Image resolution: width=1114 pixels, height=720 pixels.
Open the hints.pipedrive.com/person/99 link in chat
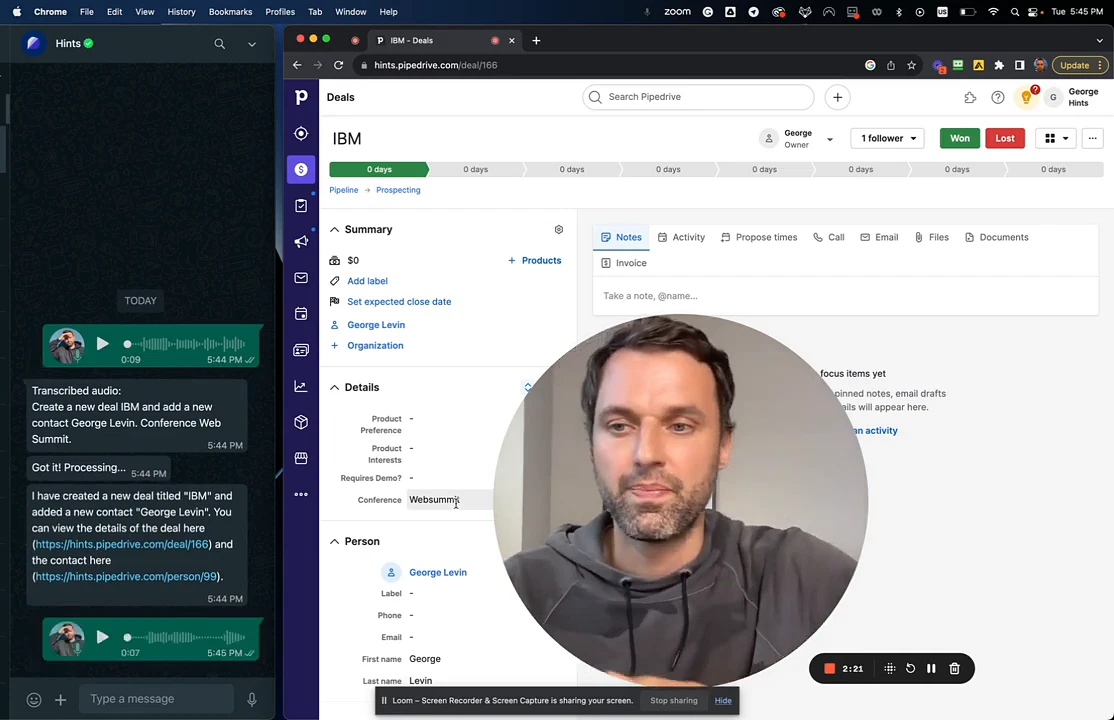(x=126, y=576)
